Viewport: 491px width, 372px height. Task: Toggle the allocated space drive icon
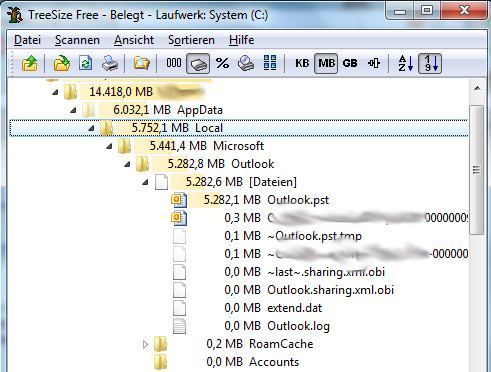point(198,63)
